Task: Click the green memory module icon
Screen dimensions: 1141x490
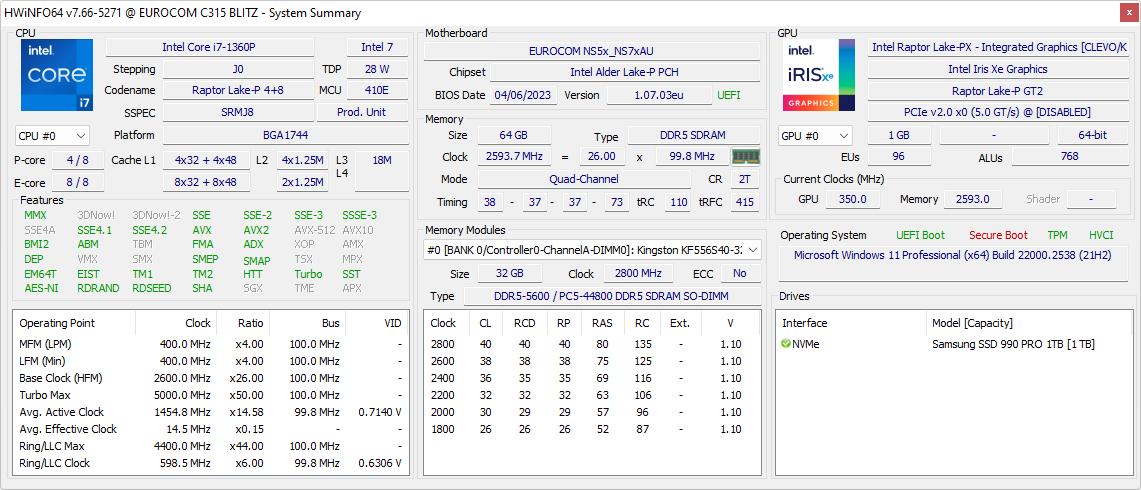Action: 745,157
